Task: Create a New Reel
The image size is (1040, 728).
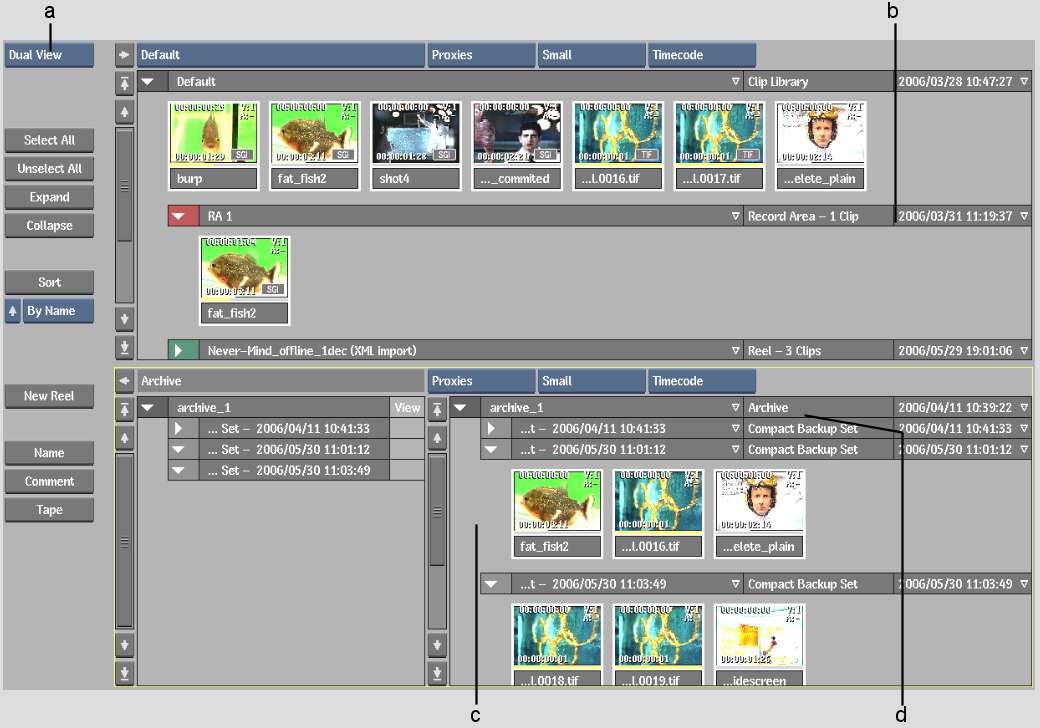Action: click(x=48, y=397)
